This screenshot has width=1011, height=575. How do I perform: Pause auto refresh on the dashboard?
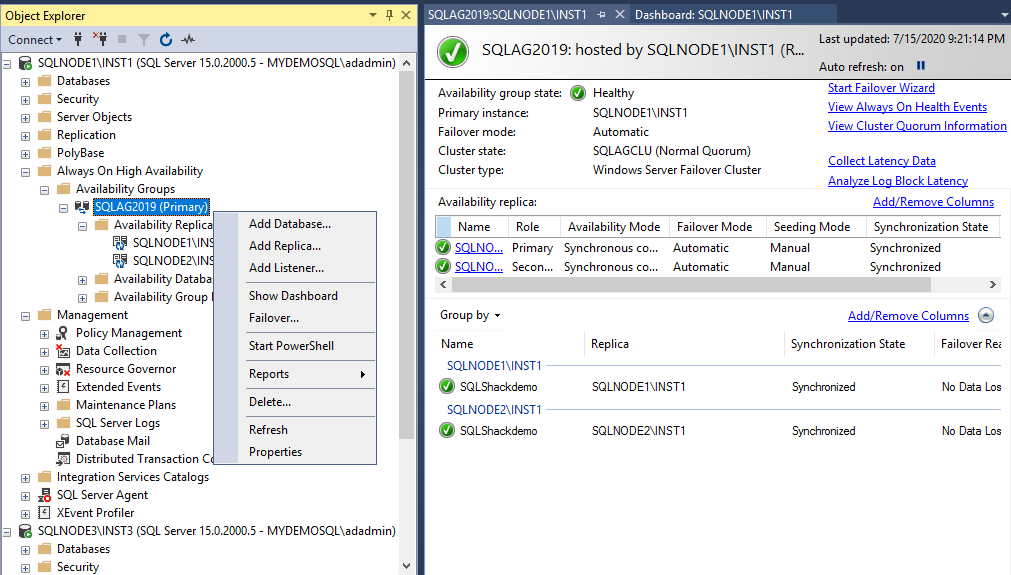coord(921,66)
